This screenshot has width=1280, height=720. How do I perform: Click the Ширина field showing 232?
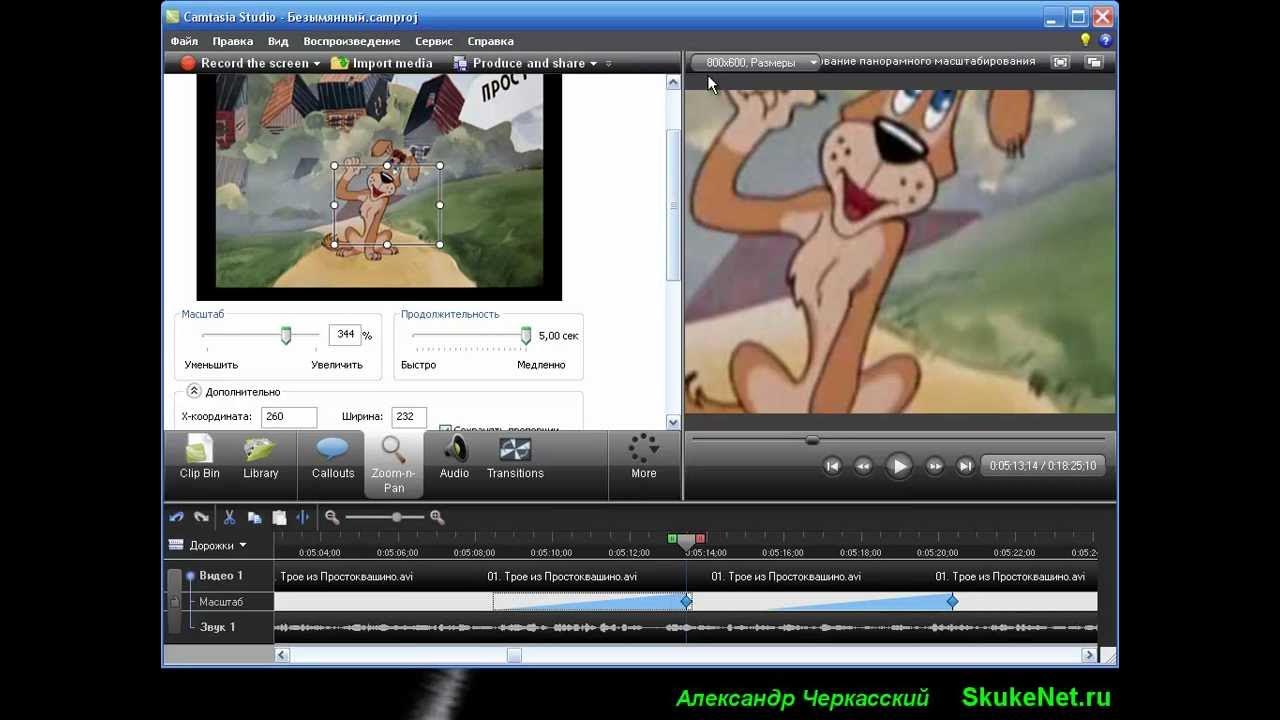tap(410, 417)
